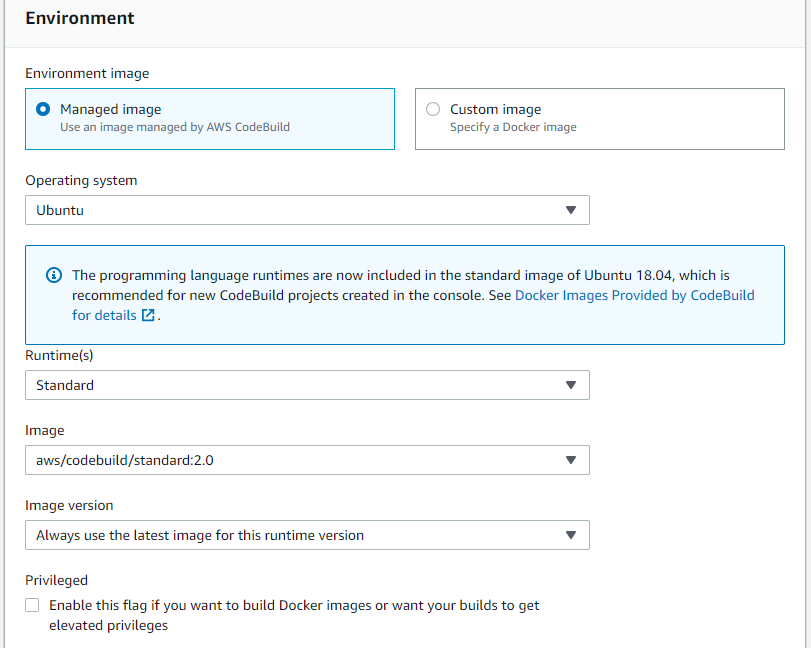Click the Privileged checkbox description text
This screenshot has height=648, width=811.
coord(294,615)
